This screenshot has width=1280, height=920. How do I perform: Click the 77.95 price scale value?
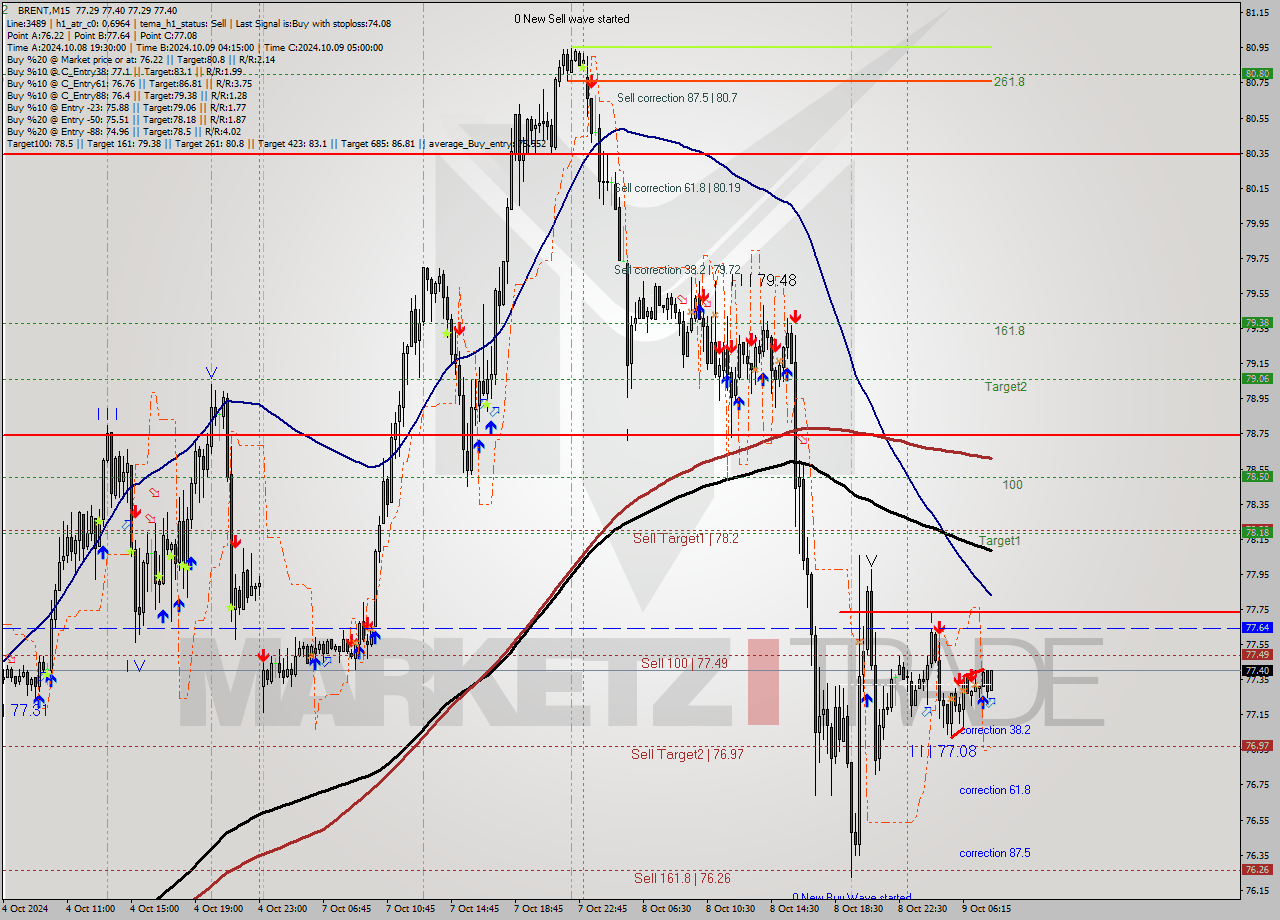point(1256,574)
